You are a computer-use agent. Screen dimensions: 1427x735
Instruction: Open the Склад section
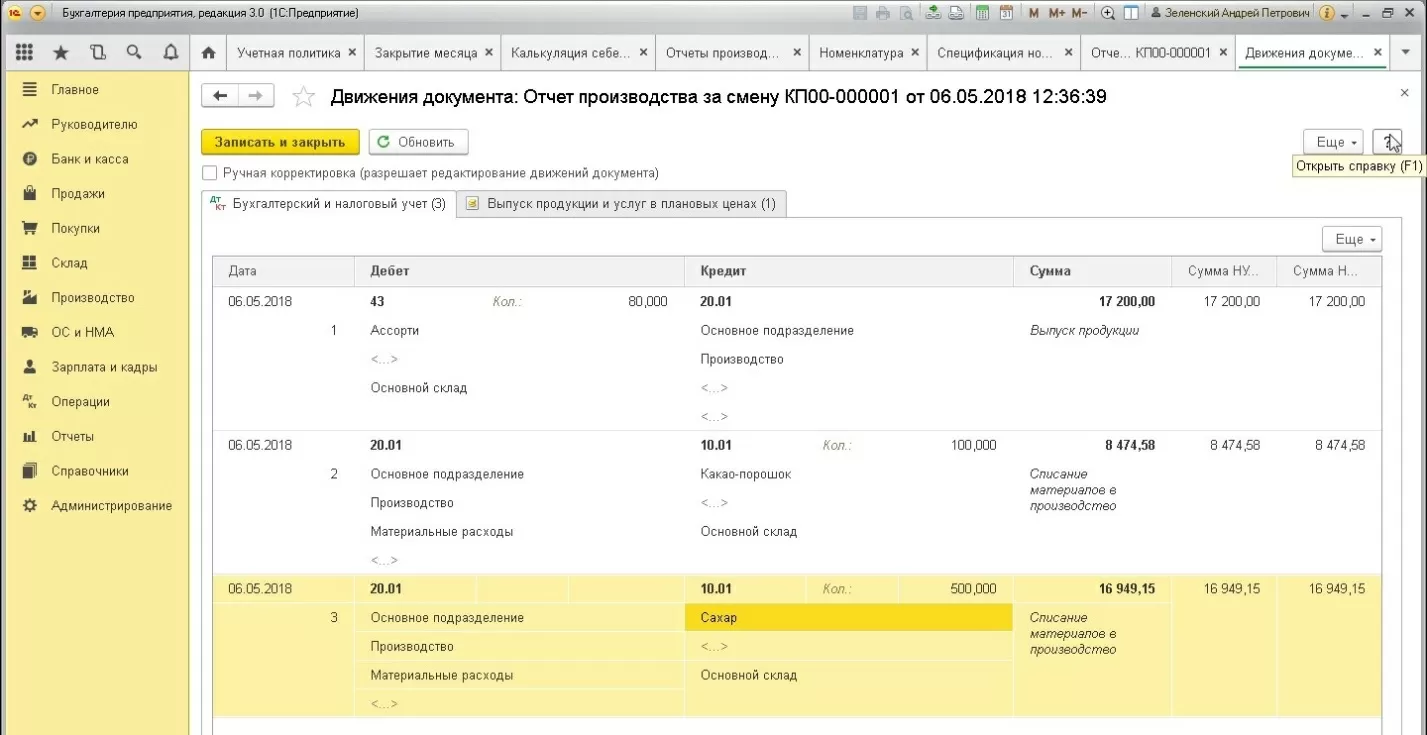click(69, 263)
